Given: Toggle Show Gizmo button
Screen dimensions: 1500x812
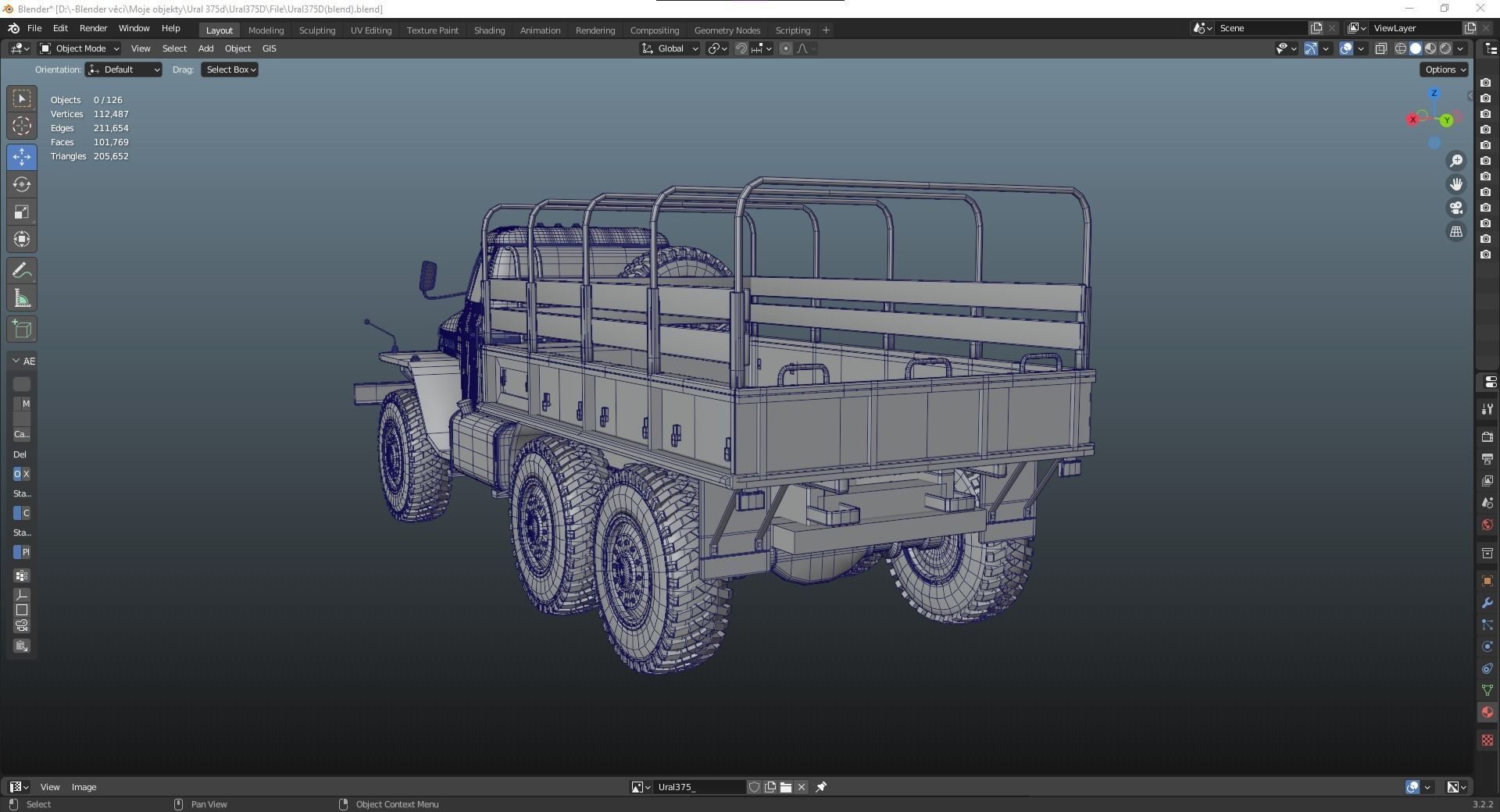Looking at the screenshot, I should [x=1311, y=48].
